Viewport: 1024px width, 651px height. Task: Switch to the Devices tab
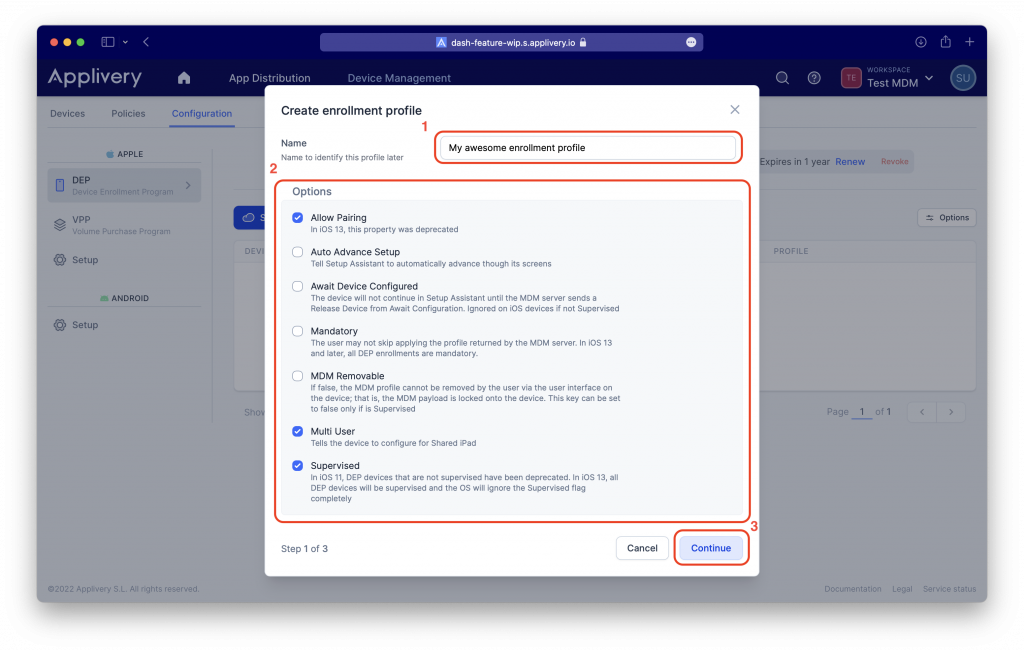[67, 114]
